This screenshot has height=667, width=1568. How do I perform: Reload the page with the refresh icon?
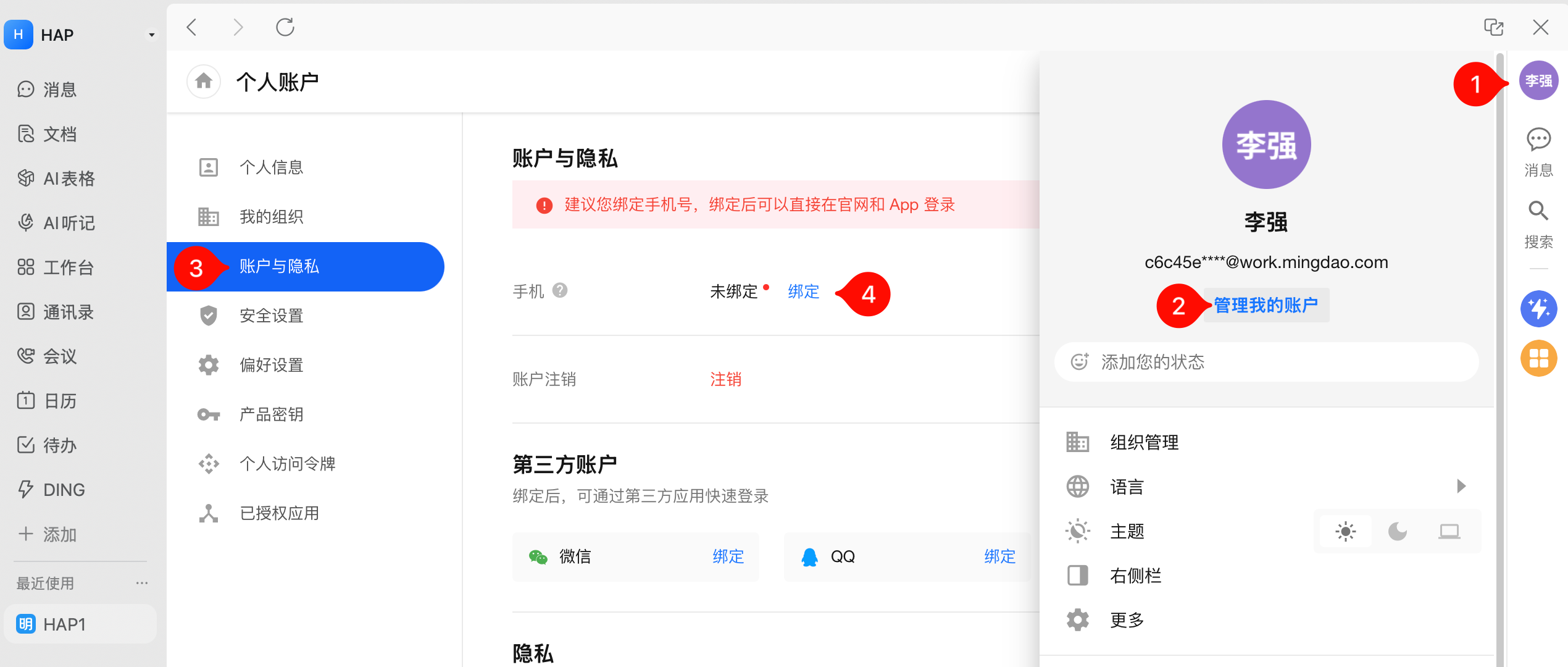[285, 27]
